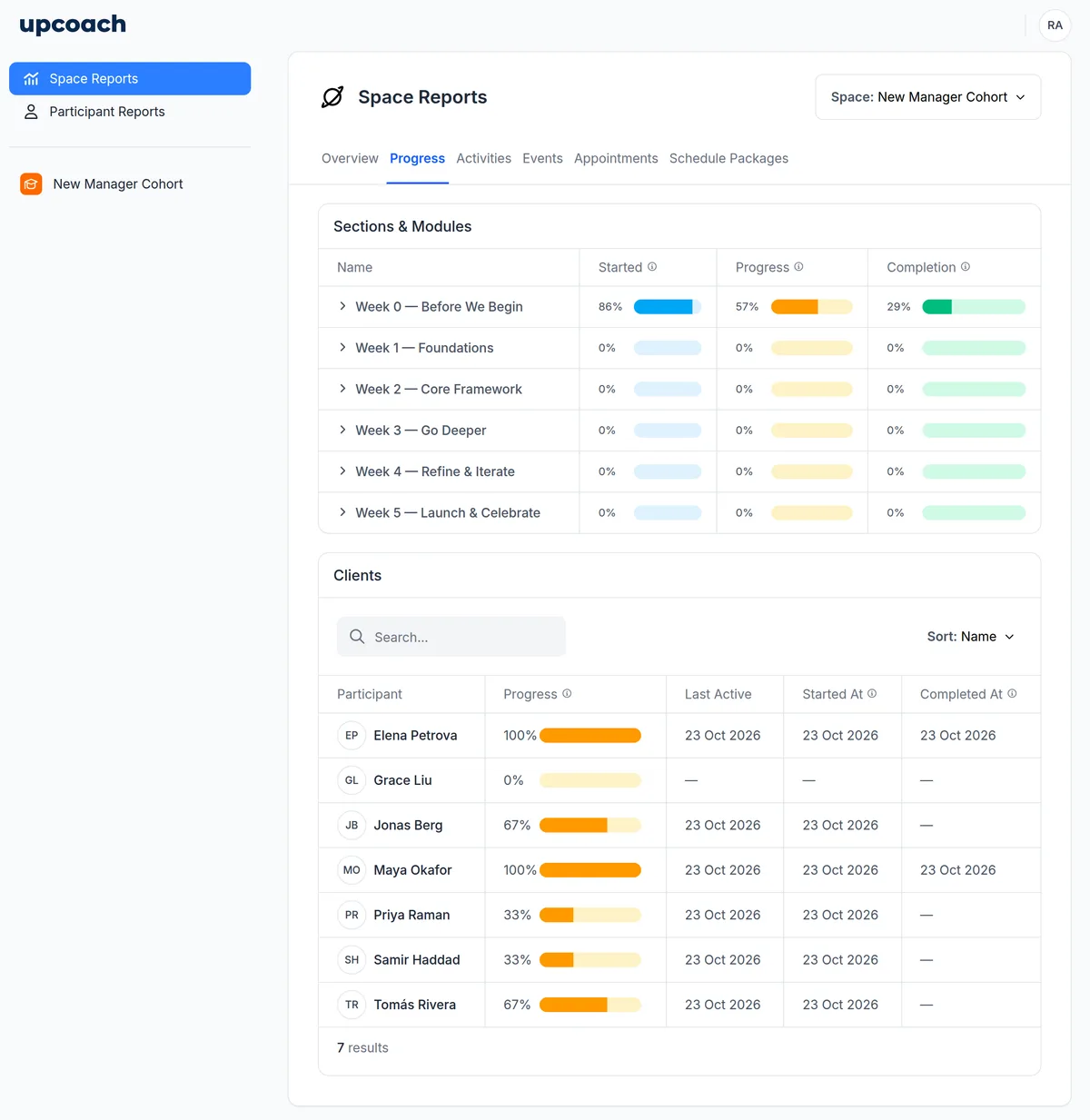Click the GL avatar for Grace Liu
Image resolution: width=1090 pixels, height=1120 pixels.
point(352,780)
